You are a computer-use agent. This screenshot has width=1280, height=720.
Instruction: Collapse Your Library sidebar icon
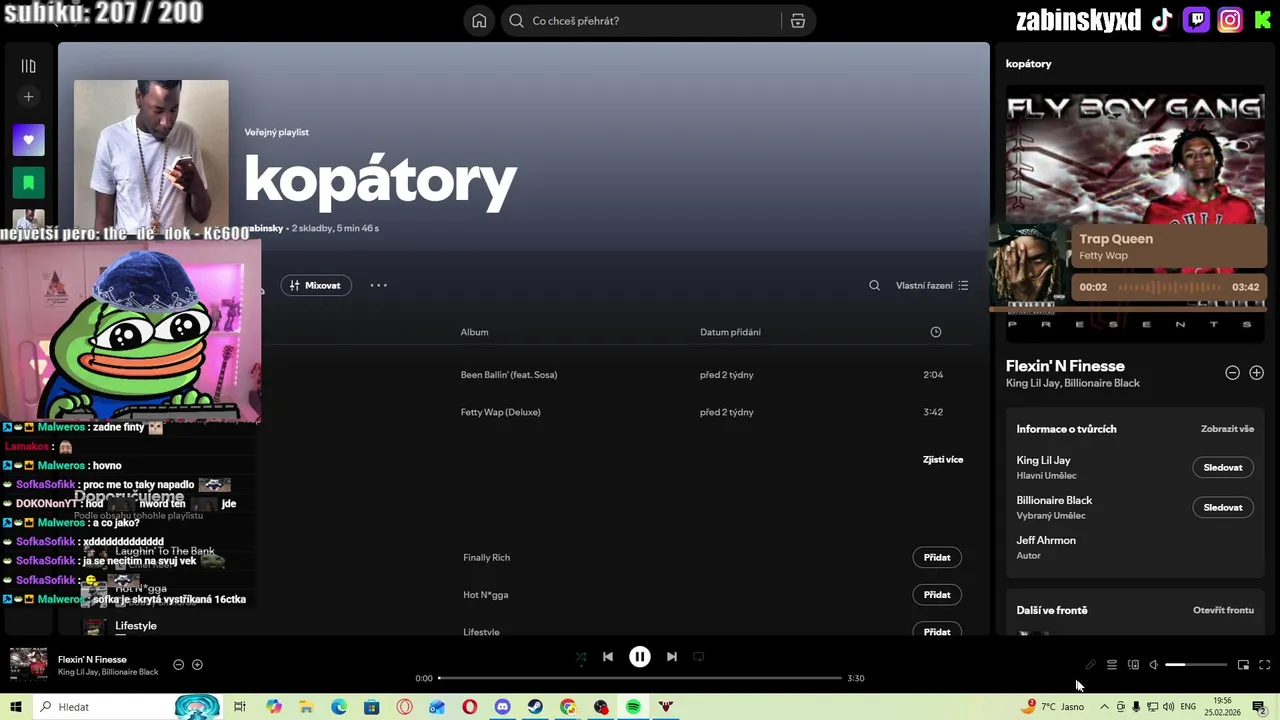28,66
